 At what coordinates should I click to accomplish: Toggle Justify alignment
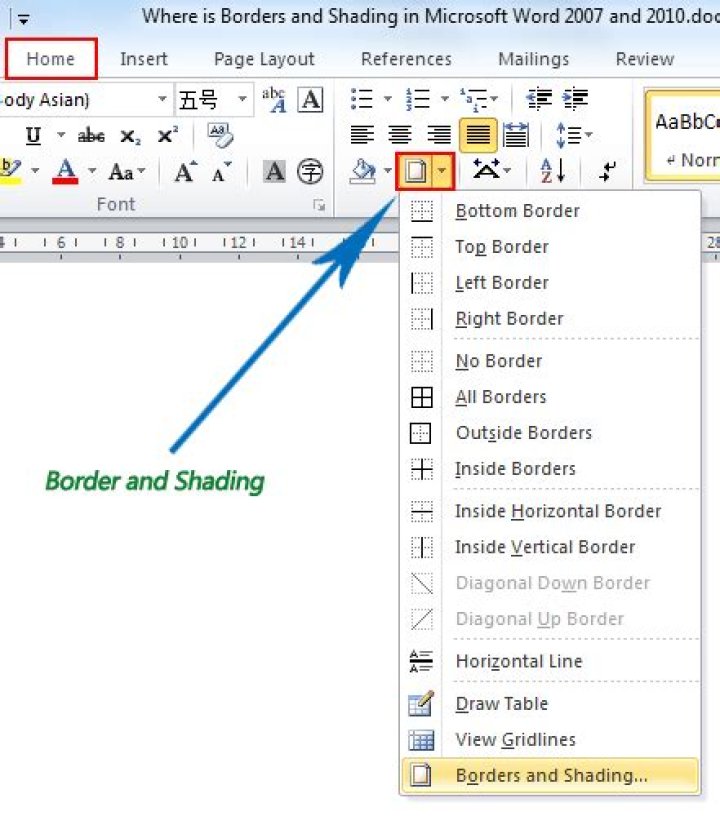point(478,135)
